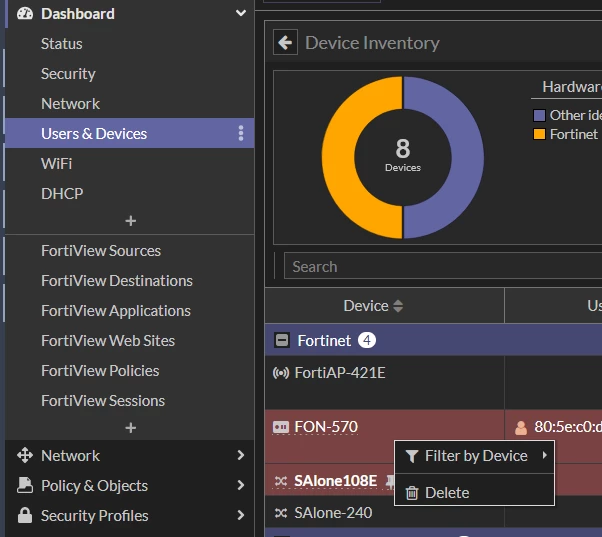Open the Users & Devices three-dot options
The height and width of the screenshot is (537, 602).
[x=241, y=133]
